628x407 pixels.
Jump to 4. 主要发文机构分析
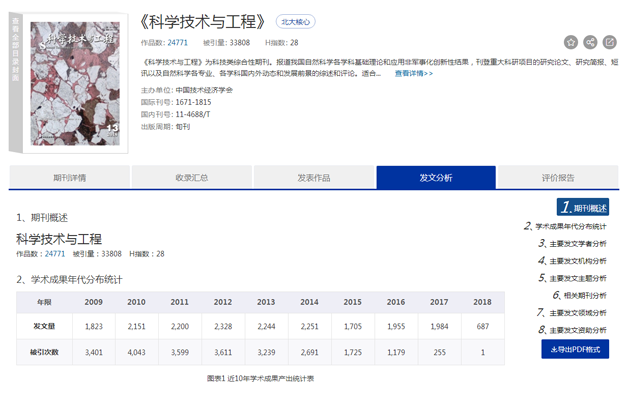[572, 261]
